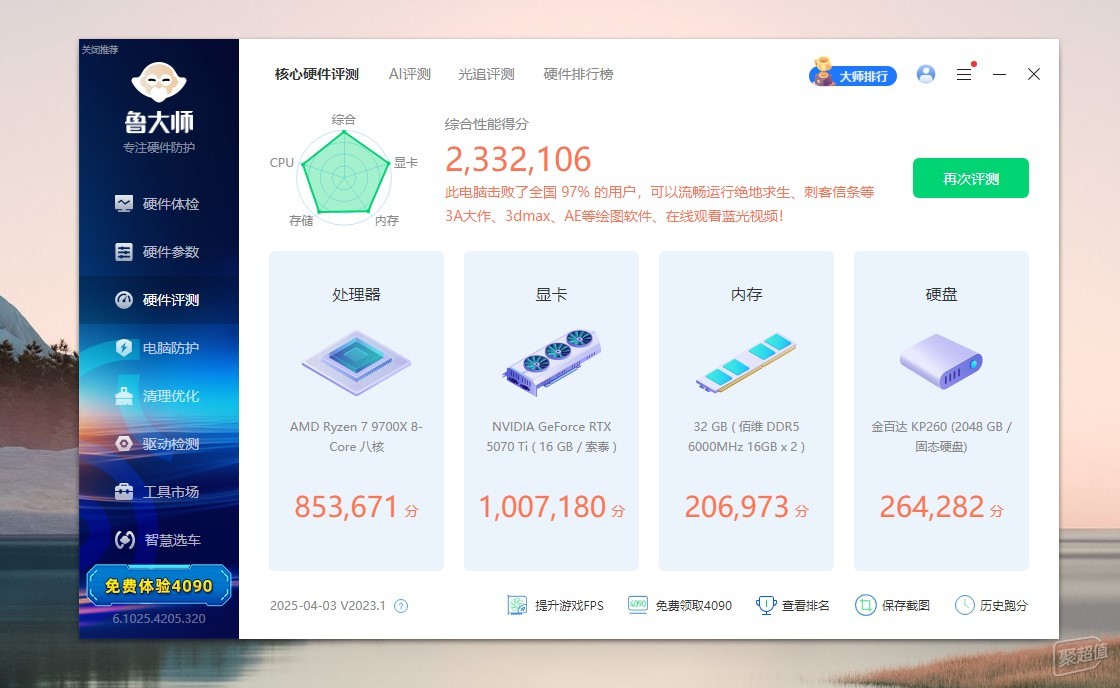Click the 智慧选车 swirl icon
Image resolution: width=1120 pixels, height=688 pixels.
coord(125,539)
